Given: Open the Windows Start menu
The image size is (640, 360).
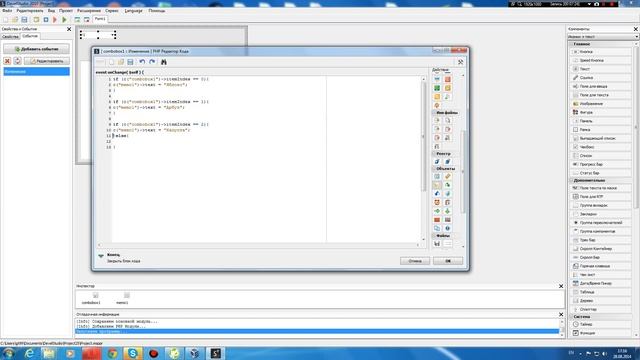Looking at the screenshot, I should click(x=8, y=353).
